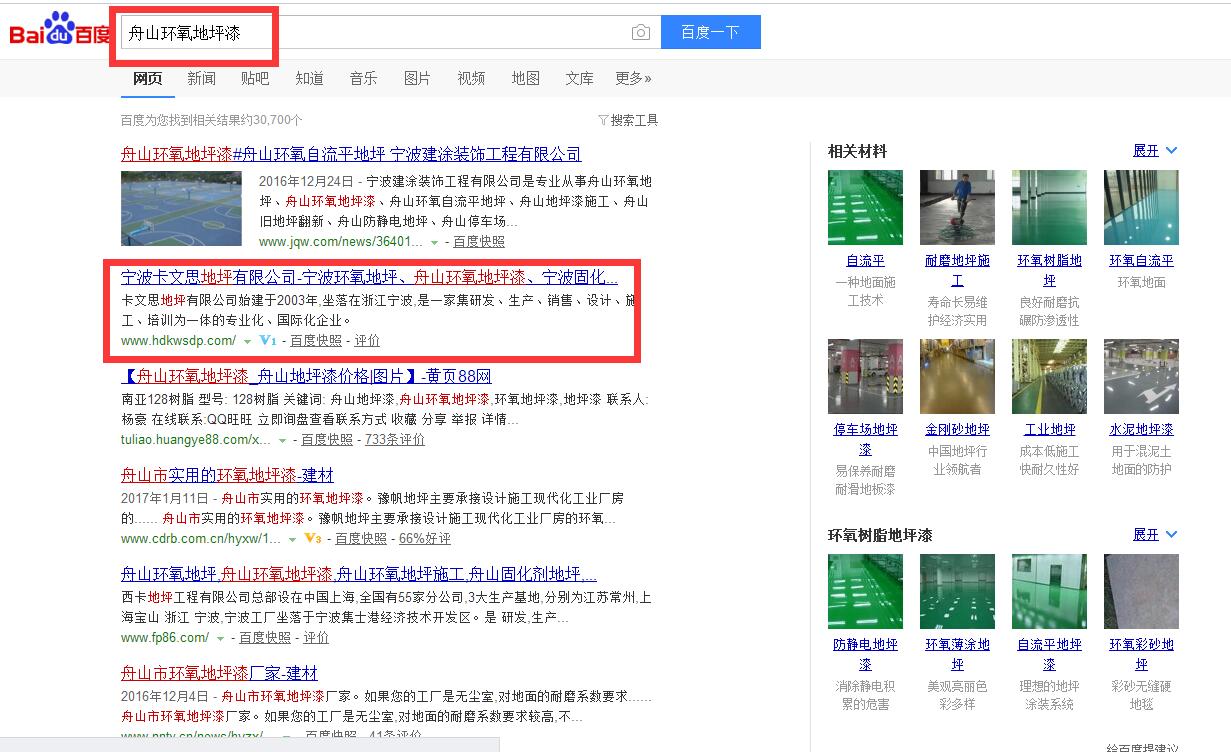Viewport: 1231px width, 752px height.
Task: Open 百度快照 for the www.jqw.com result
Action: click(479, 242)
